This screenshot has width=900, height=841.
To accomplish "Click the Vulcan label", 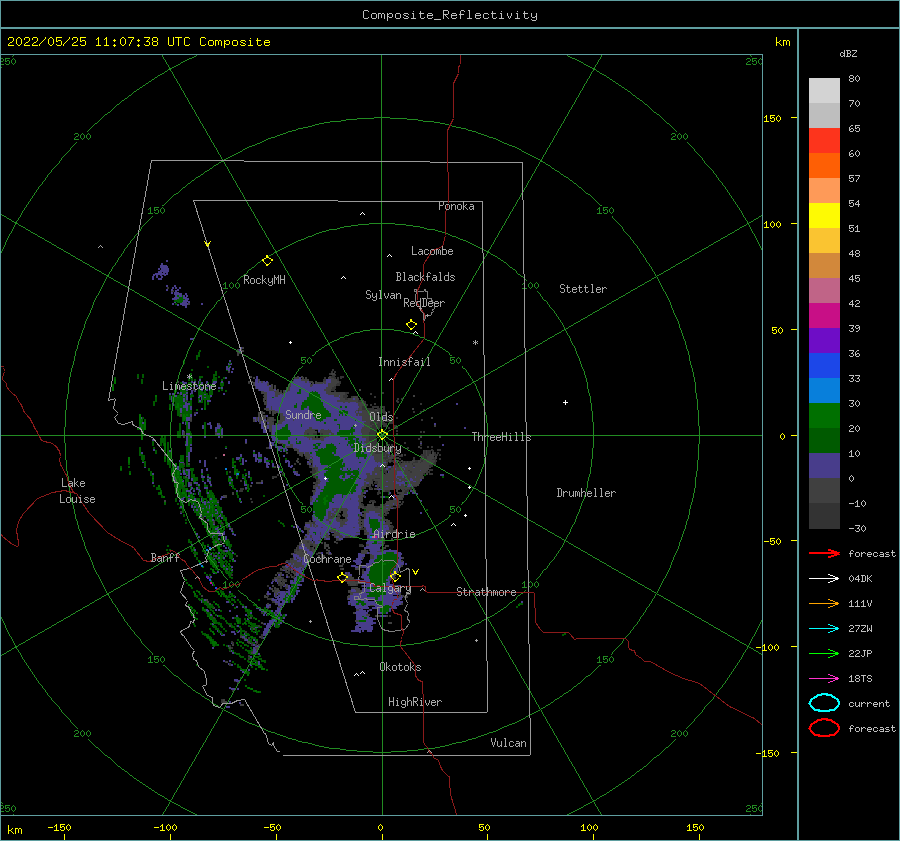I will pos(509,743).
